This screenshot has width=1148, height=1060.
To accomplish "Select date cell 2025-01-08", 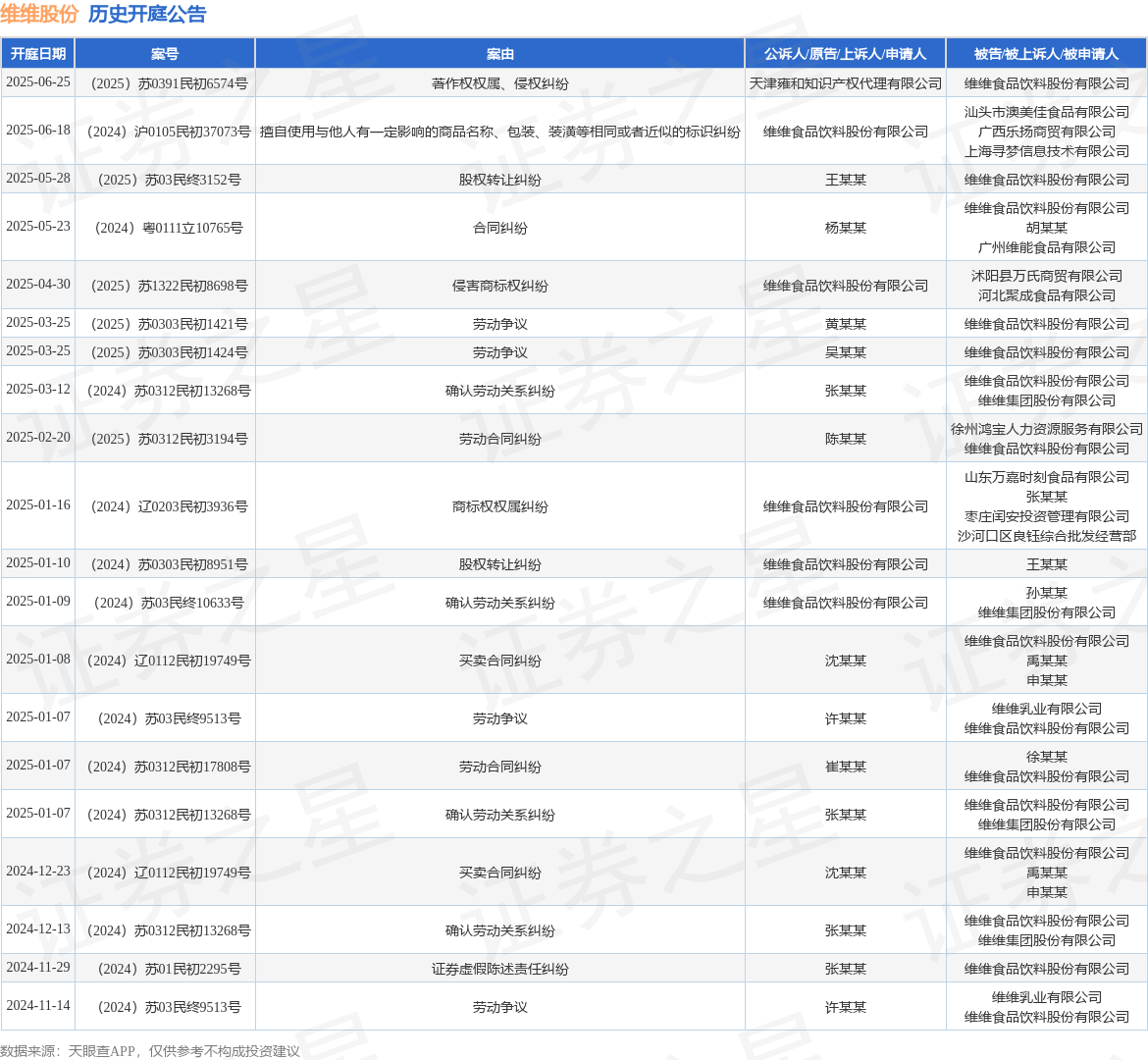I will (x=38, y=659).
